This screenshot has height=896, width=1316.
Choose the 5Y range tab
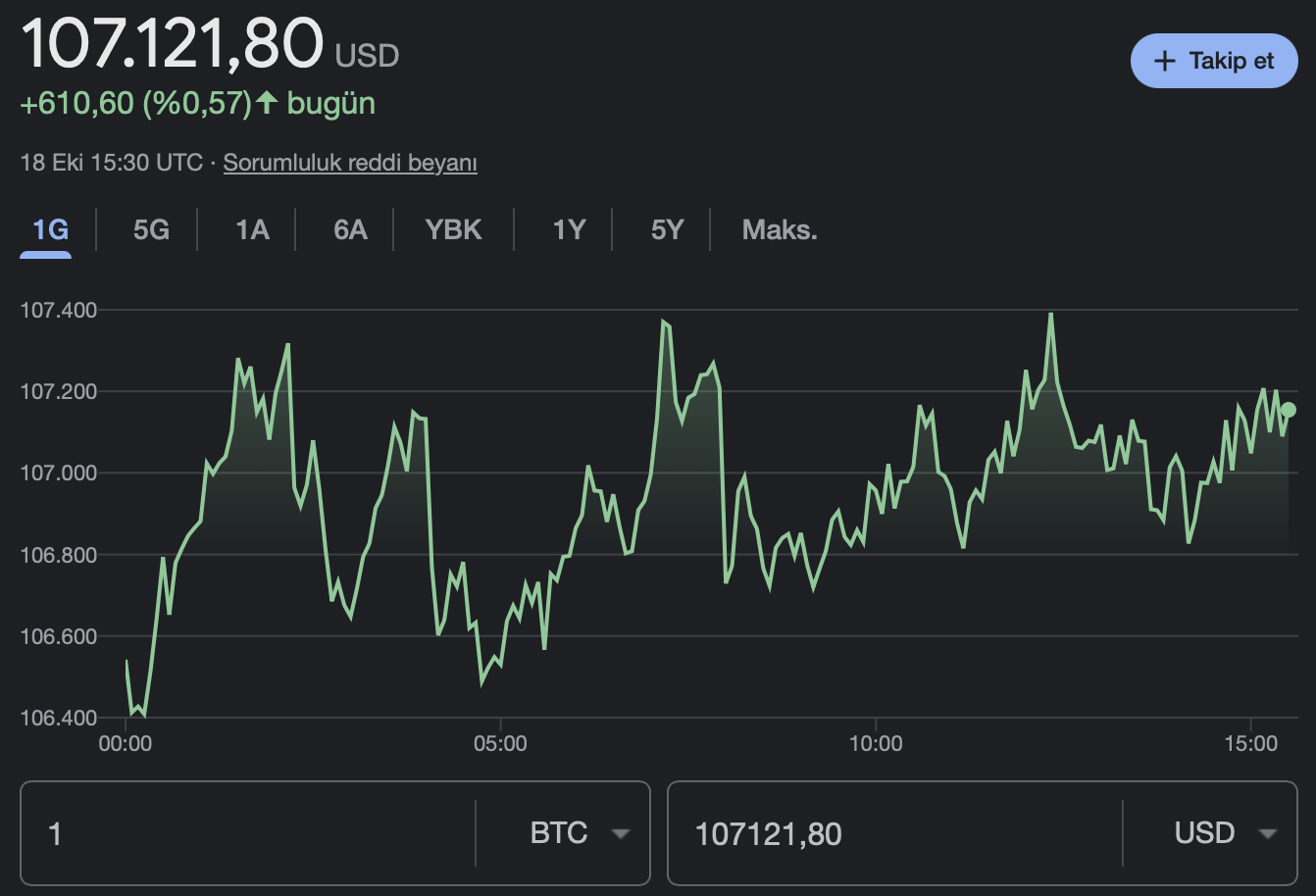[667, 230]
